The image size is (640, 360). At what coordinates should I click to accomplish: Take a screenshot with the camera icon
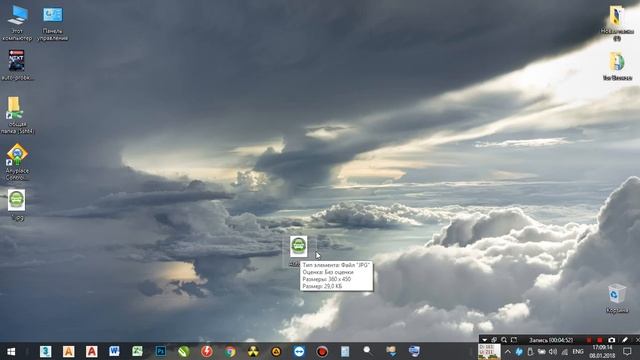pyautogui.click(x=611, y=340)
